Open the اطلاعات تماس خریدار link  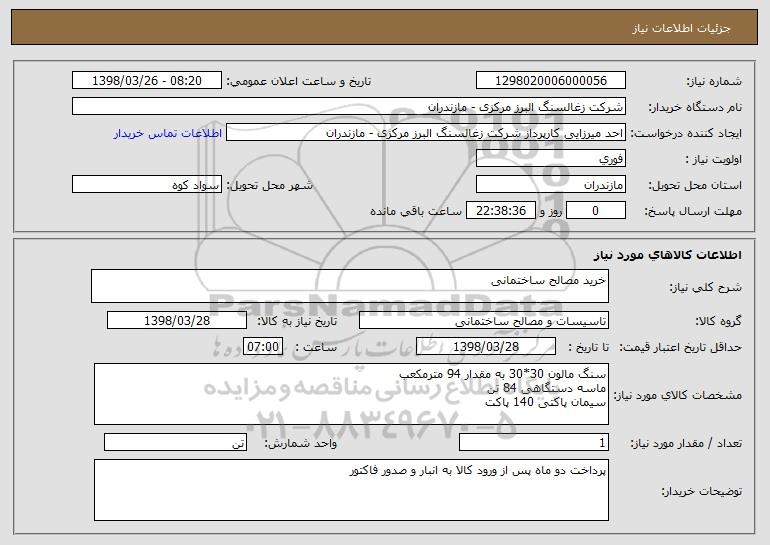click(168, 133)
